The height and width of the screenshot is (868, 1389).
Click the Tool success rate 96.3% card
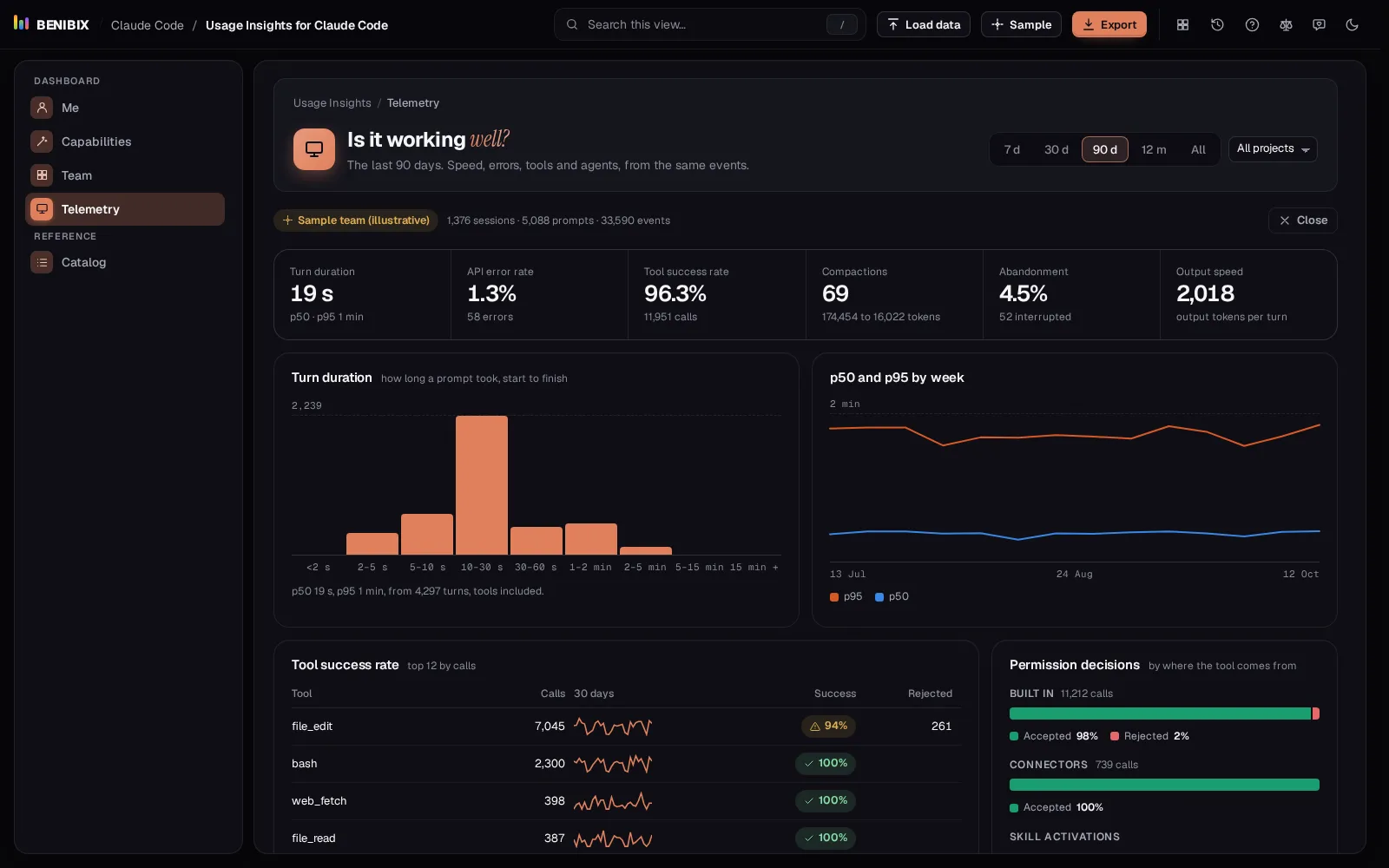pos(717,294)
